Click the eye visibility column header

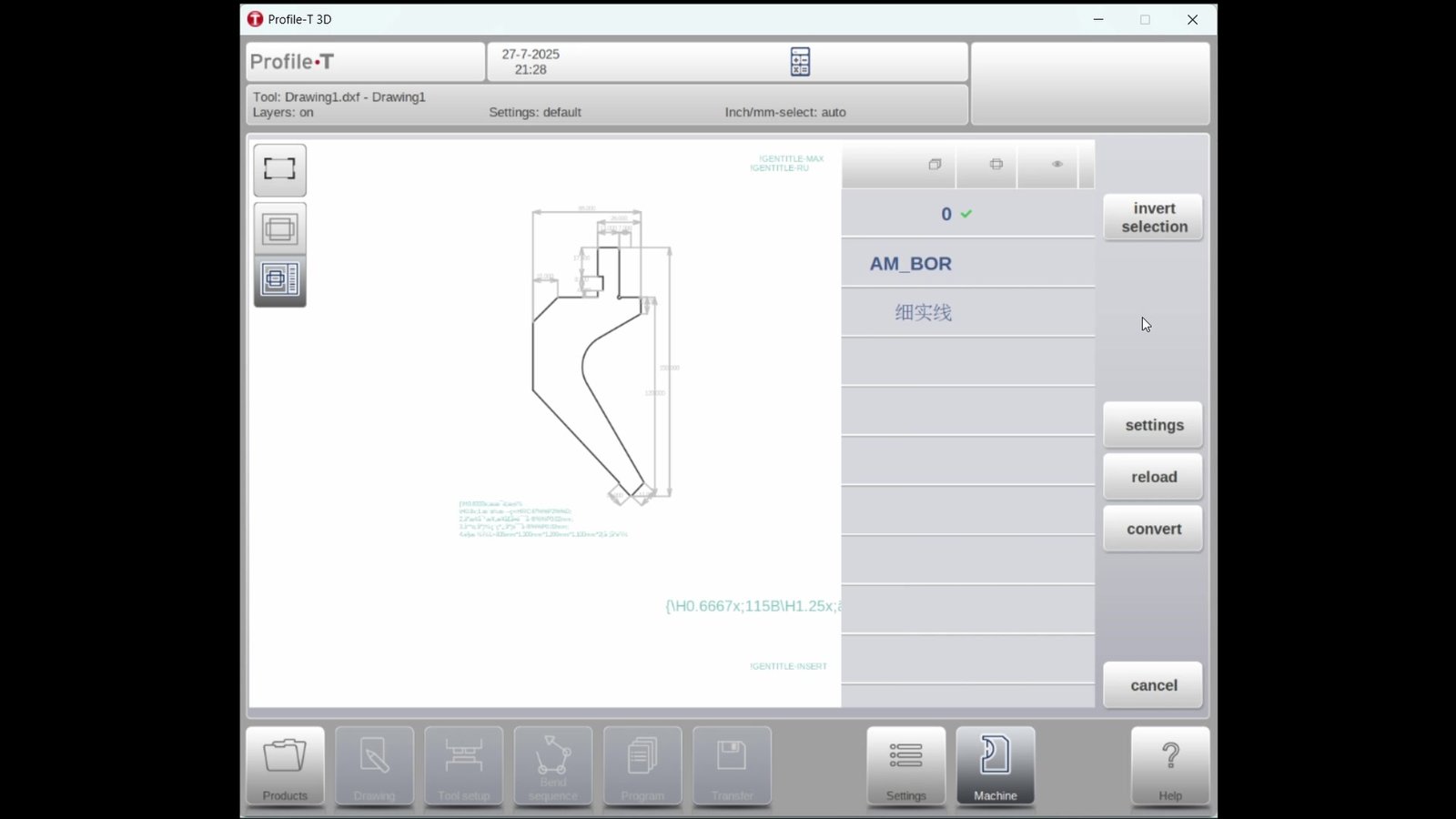point(1057,165)
